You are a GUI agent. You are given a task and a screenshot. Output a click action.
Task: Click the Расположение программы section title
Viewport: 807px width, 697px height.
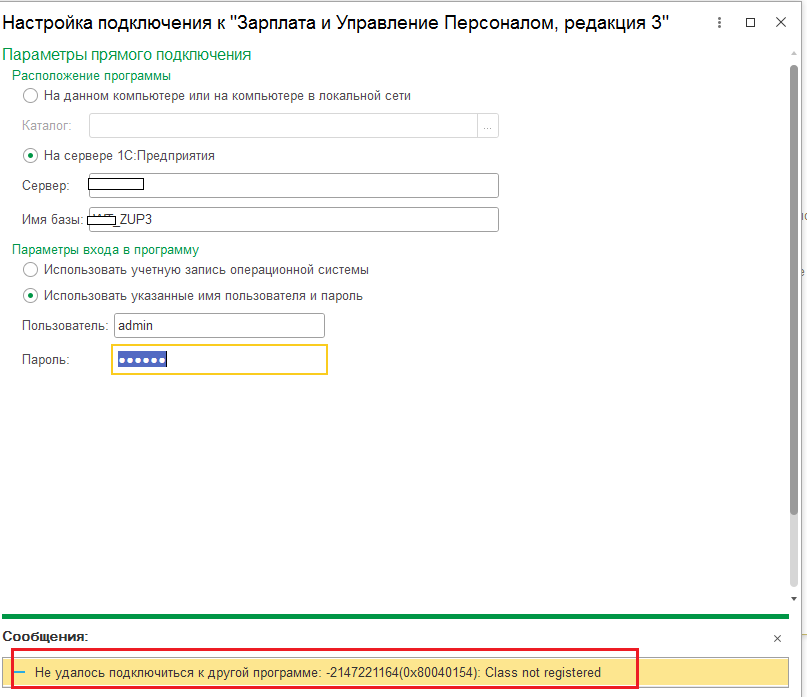point(92,76)
